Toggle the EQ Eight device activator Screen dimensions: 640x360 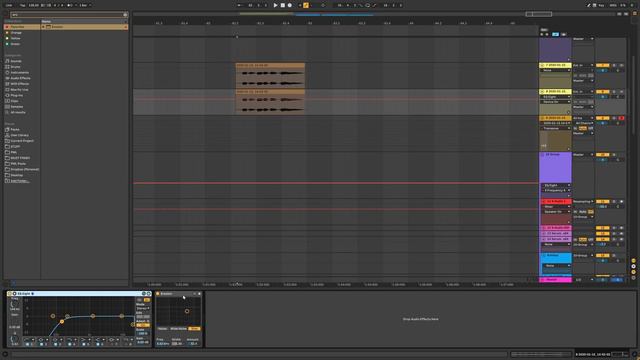(x=9, y=293)
